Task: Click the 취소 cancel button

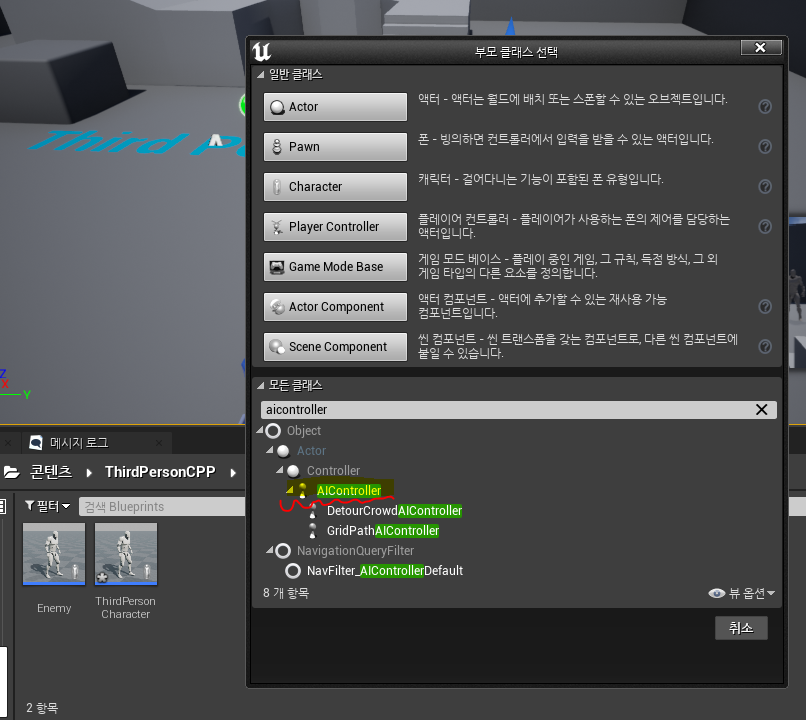Action: [x=741, y=628]
